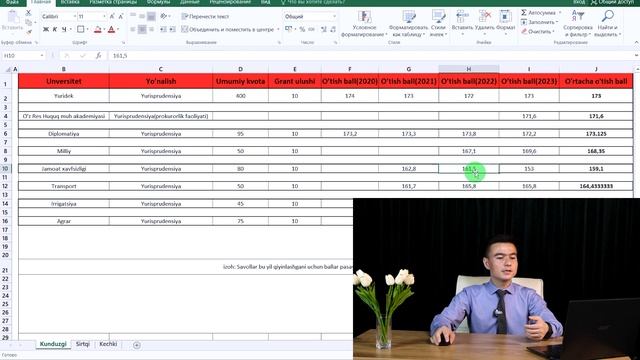Expand the Name Box H10 dropdown
The width and height of the screenshot is (640, 360).
coord(42,56)
